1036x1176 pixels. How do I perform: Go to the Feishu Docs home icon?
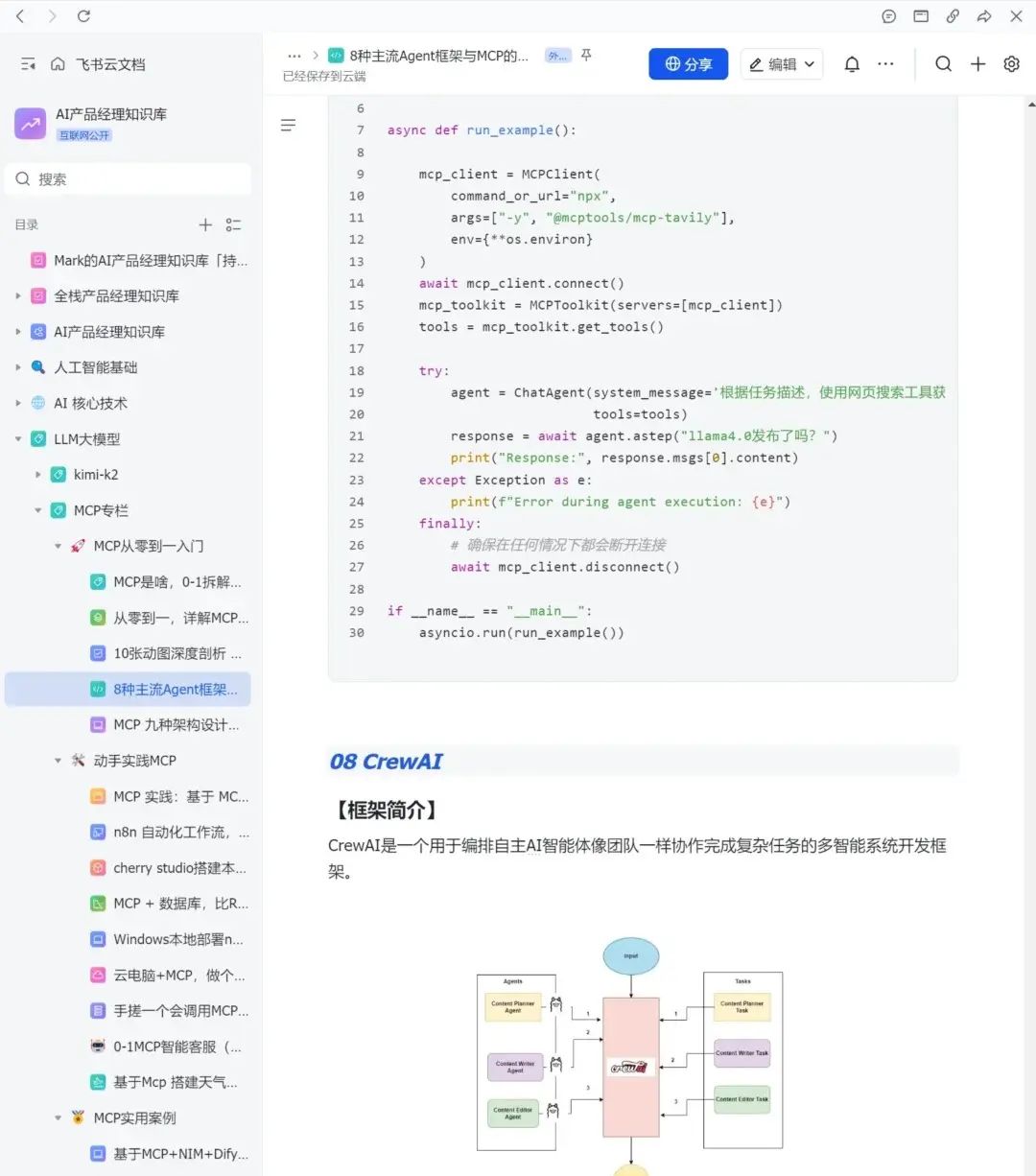pyautogui.click(x=58, y=64)
